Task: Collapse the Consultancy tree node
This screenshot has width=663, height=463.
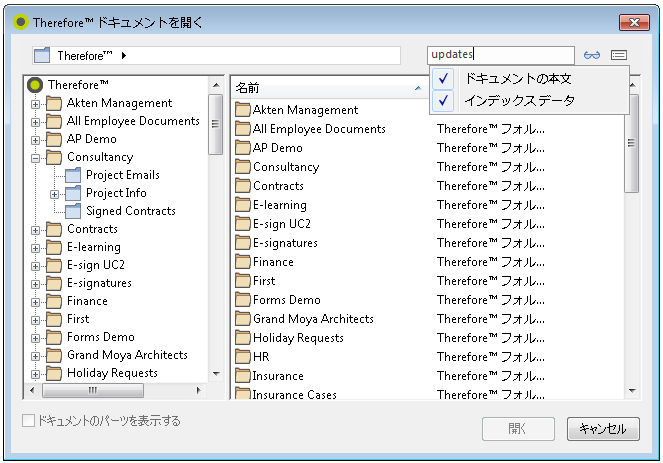Action: 36,159
